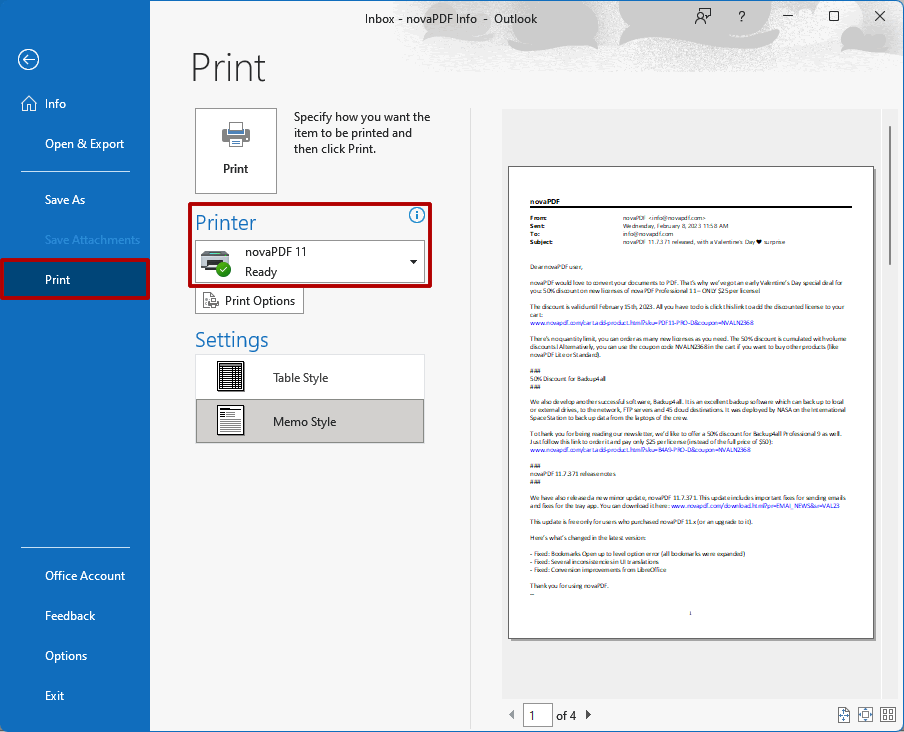
Task: Switch to Multiple Pages preview view
Action: tap(887, 714)
